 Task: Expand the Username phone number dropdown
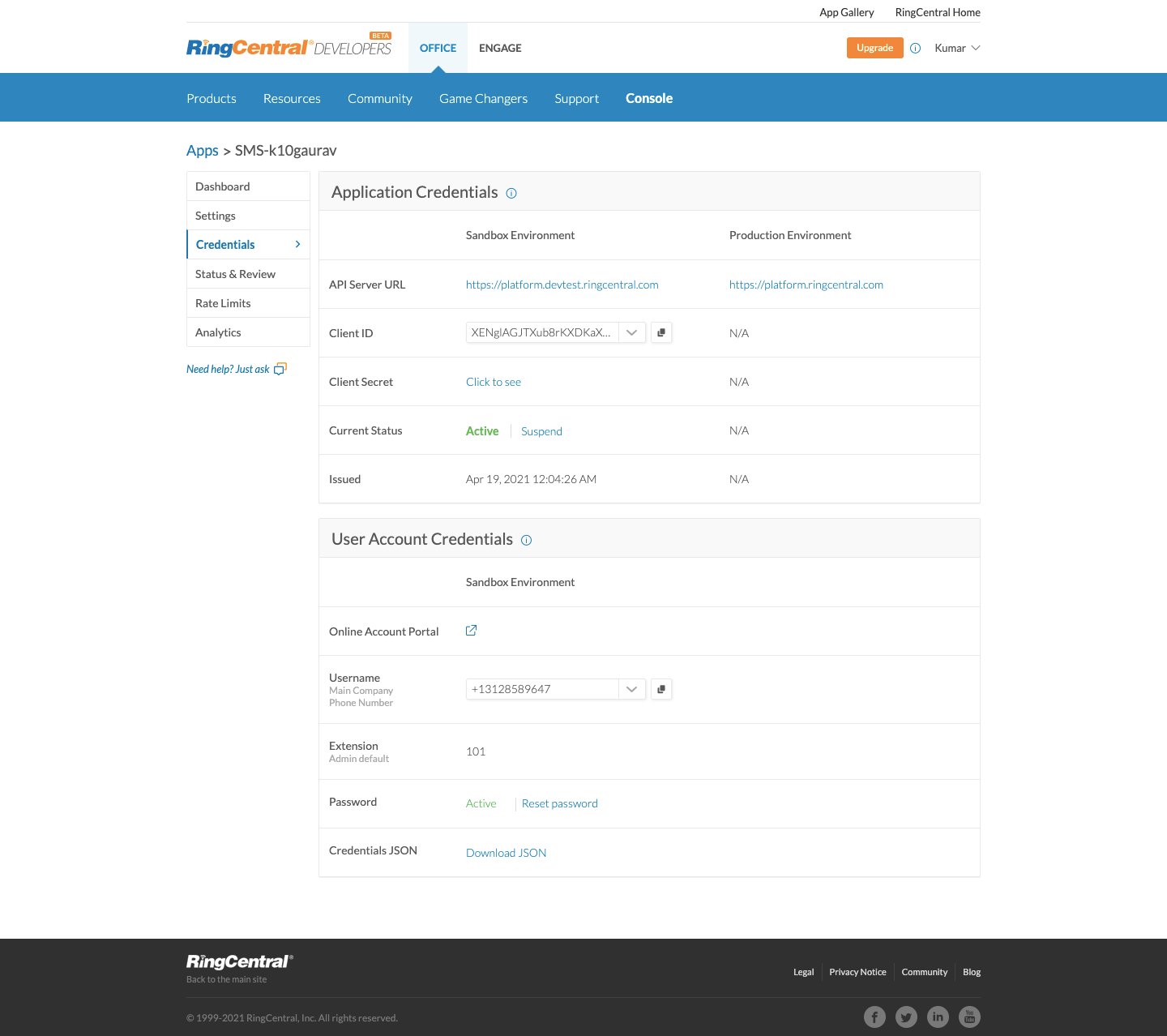point(632,689)
